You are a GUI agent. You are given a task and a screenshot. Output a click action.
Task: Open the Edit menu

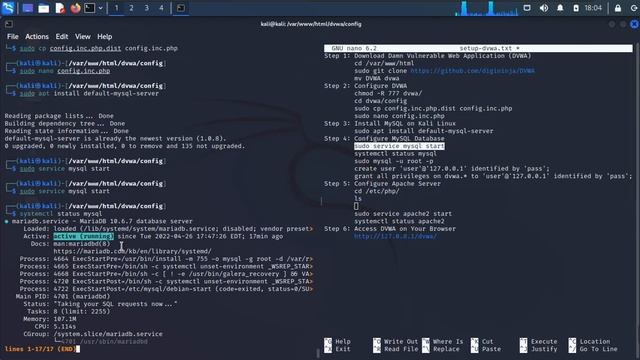point(62,37)
